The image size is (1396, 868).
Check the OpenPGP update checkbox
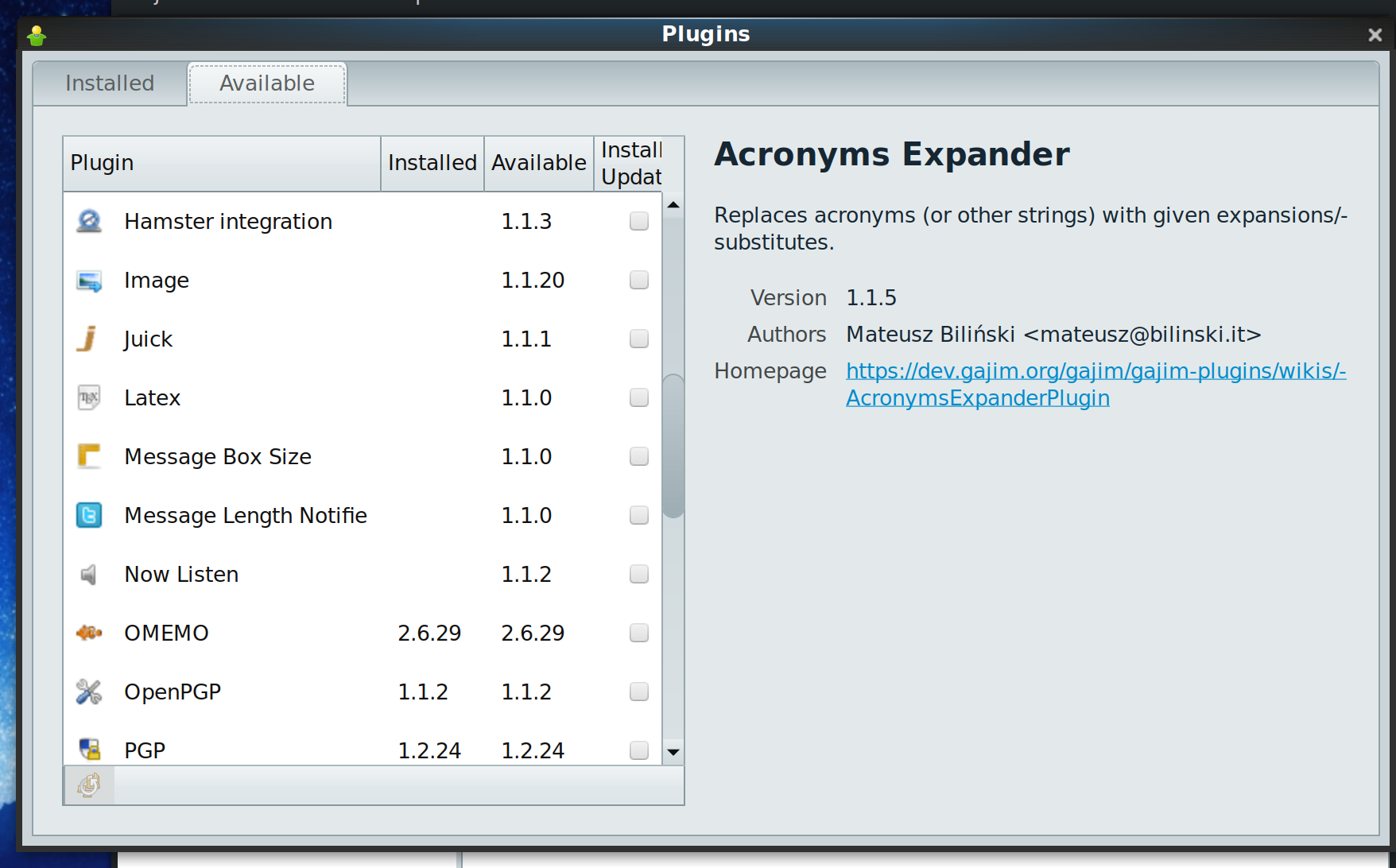coord(639,692)
